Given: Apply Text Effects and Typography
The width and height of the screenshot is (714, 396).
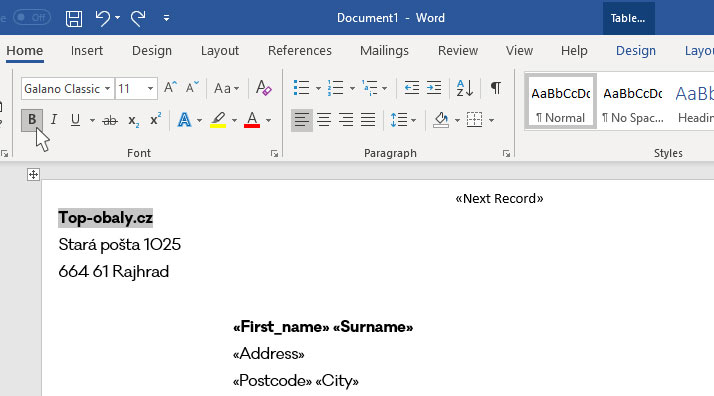Looking at the screenshot, I should coord(184,120).
